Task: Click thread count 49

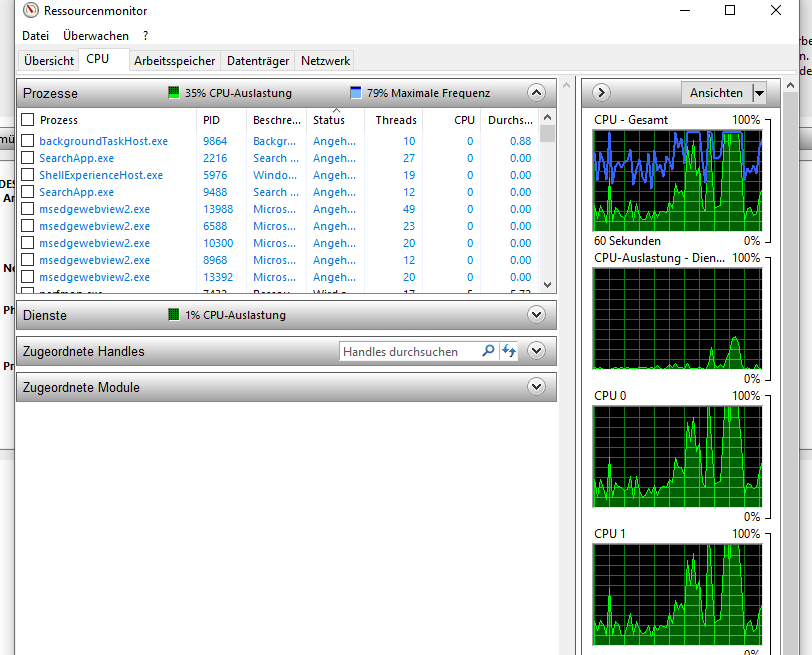Action: point(409,209)
